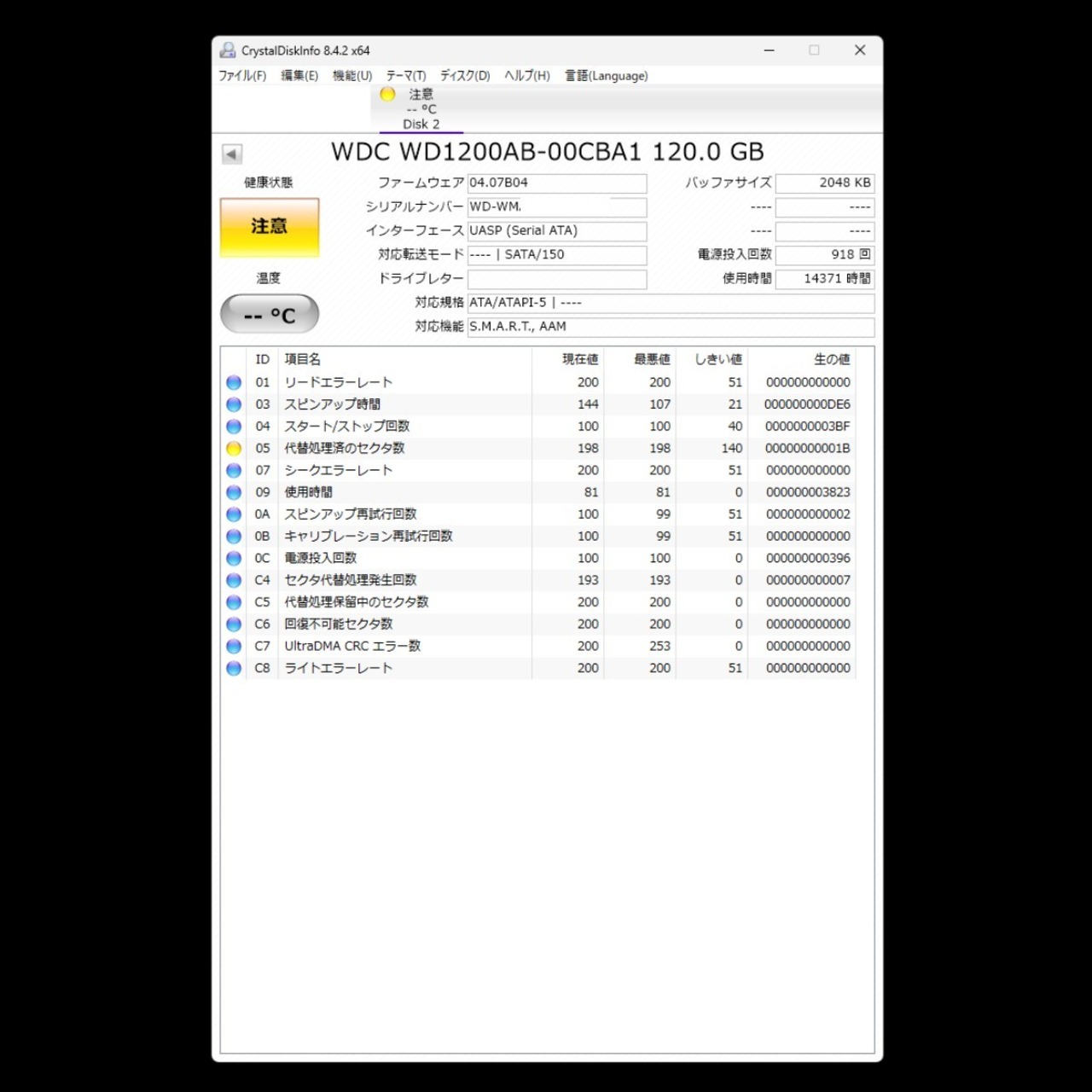Viewport: 1092px width, 1092px height.
Task: Click the リードエラーレート attribute name
Action: pyautogui.click(x=339, y=383)
